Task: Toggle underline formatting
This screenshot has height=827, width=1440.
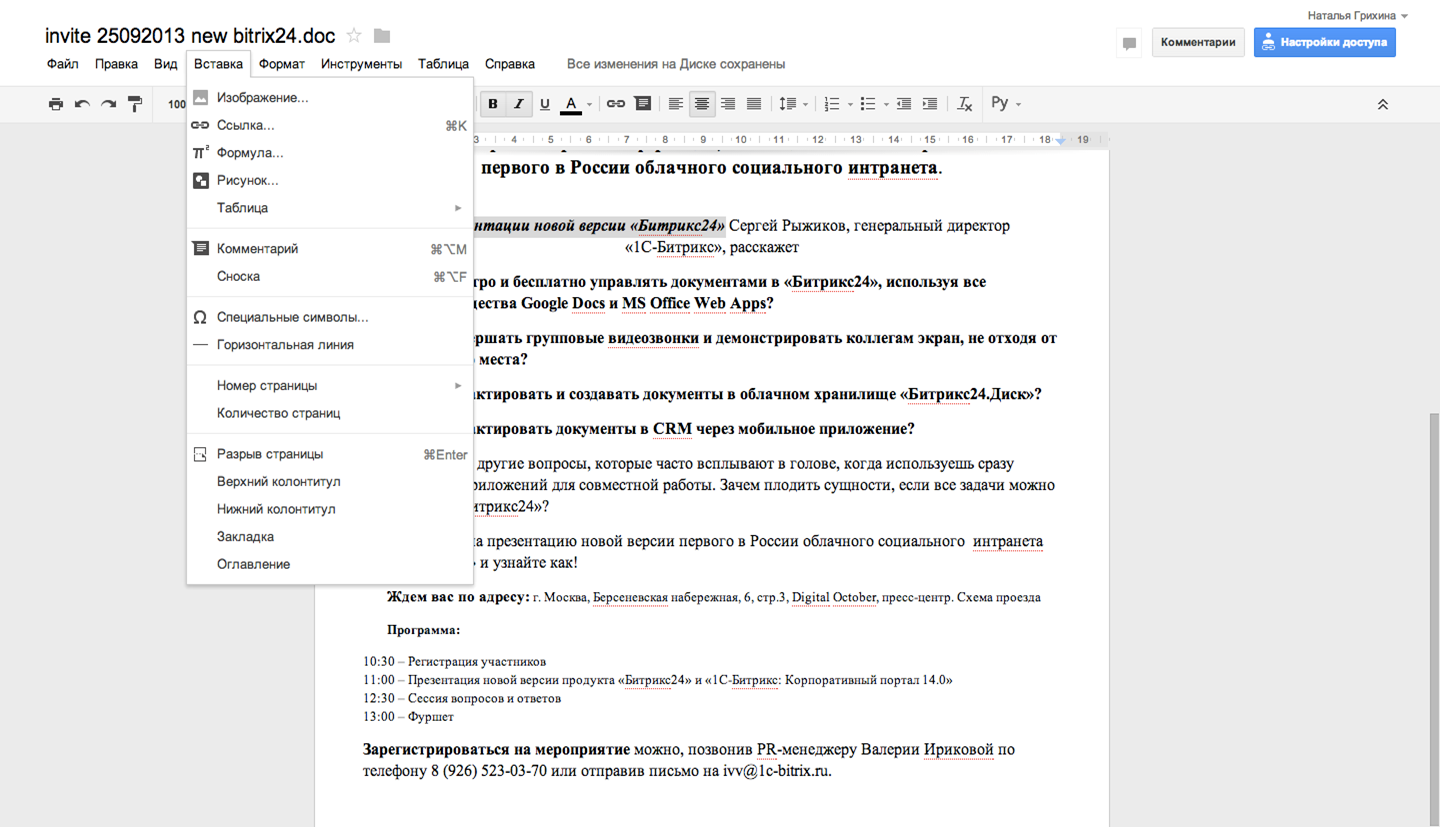Action: click(545, 104)
